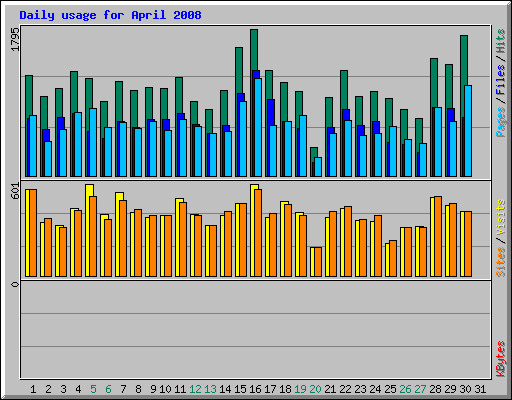Viewport: 512px width, 400px height.
Task: Click day 12 weekend label
Action: pyautogui.click(x=195, y=389)
